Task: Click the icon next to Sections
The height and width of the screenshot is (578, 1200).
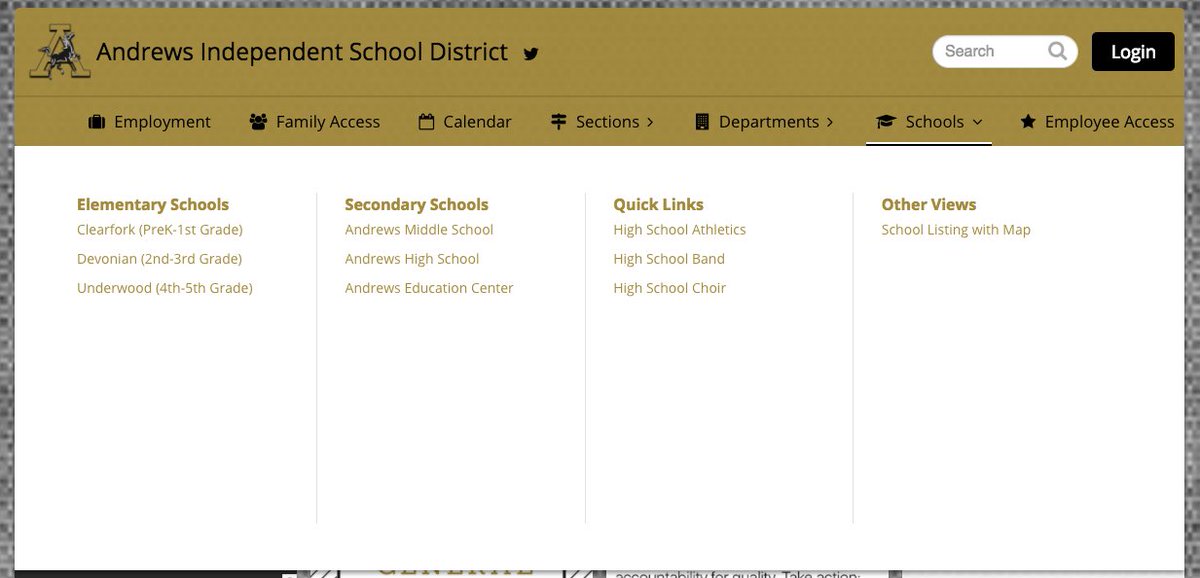Action: point(558,121)
